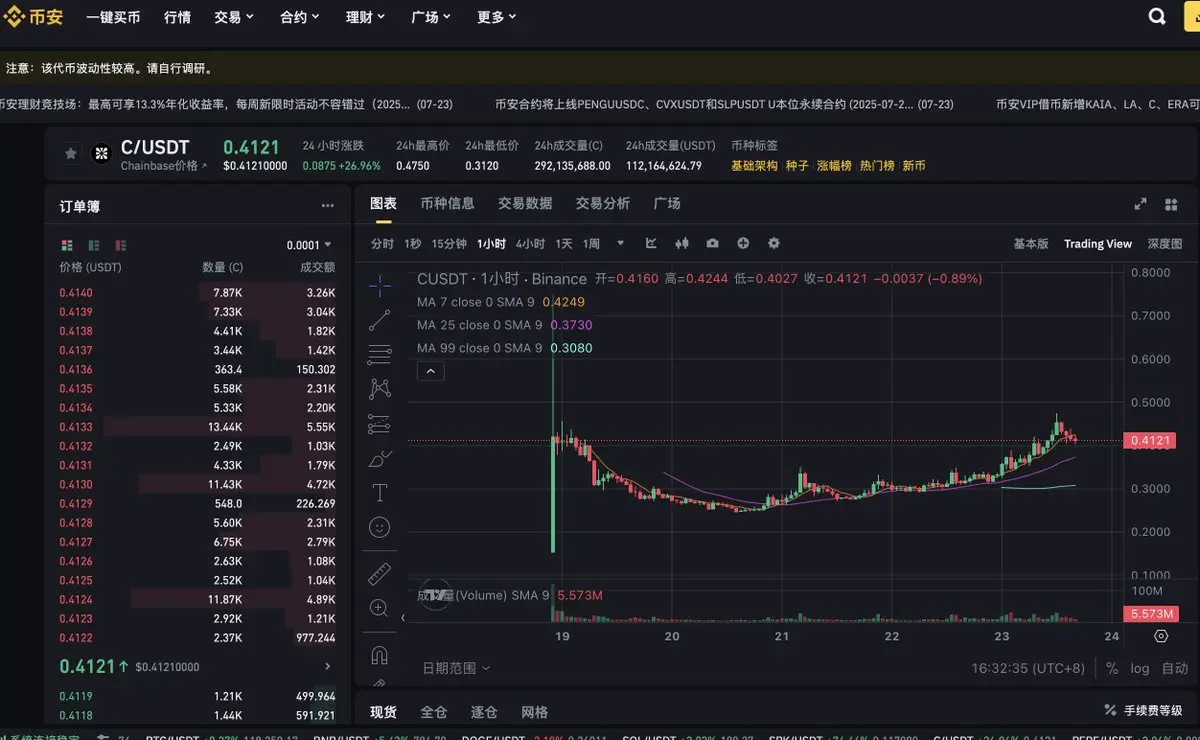Select the 4小时 interval

(530, 243)
